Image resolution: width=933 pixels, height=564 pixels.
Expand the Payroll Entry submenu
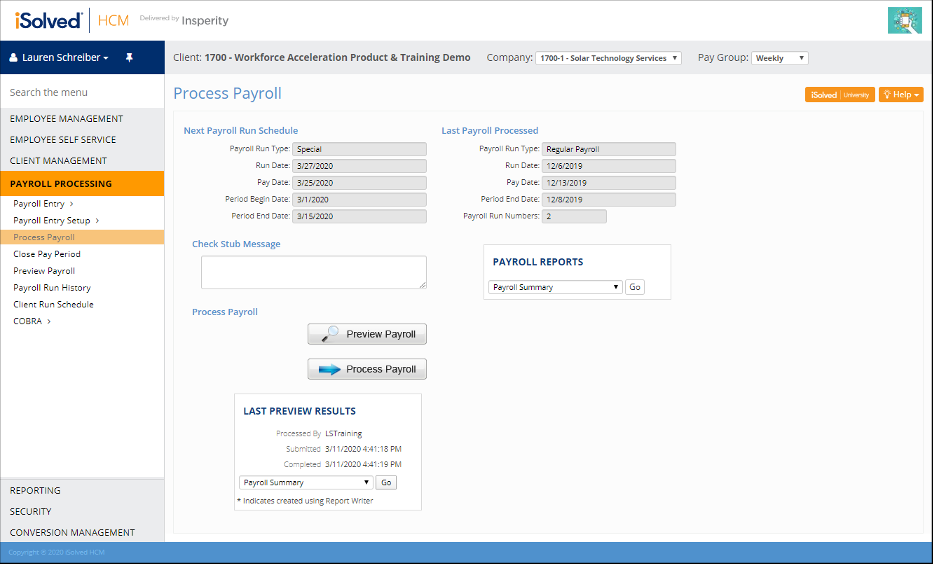(x=43, y=203)
